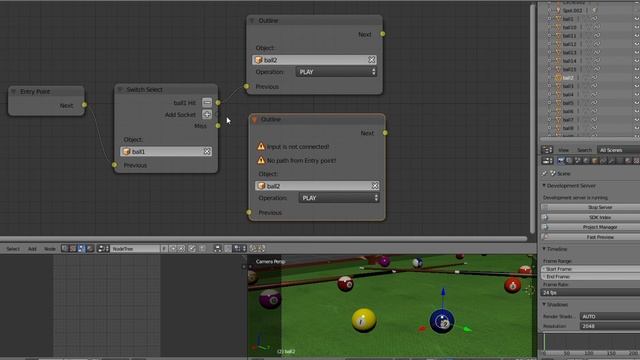Click the NodeTree name field

click(x=135, y=249)
